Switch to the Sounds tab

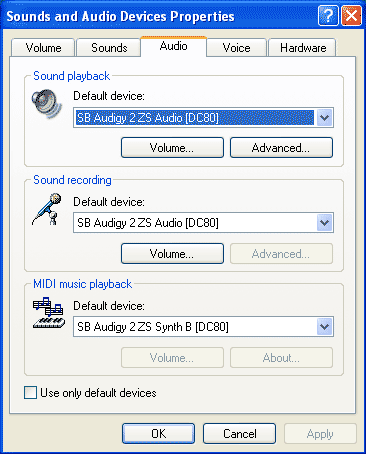(x=109, y=48)
